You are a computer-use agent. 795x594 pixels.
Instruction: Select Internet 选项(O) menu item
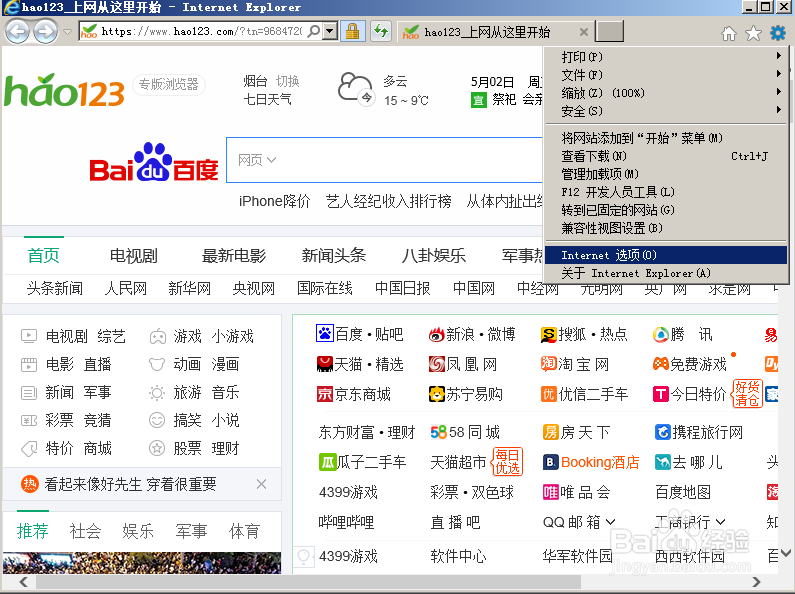click(x=666, y=255)
